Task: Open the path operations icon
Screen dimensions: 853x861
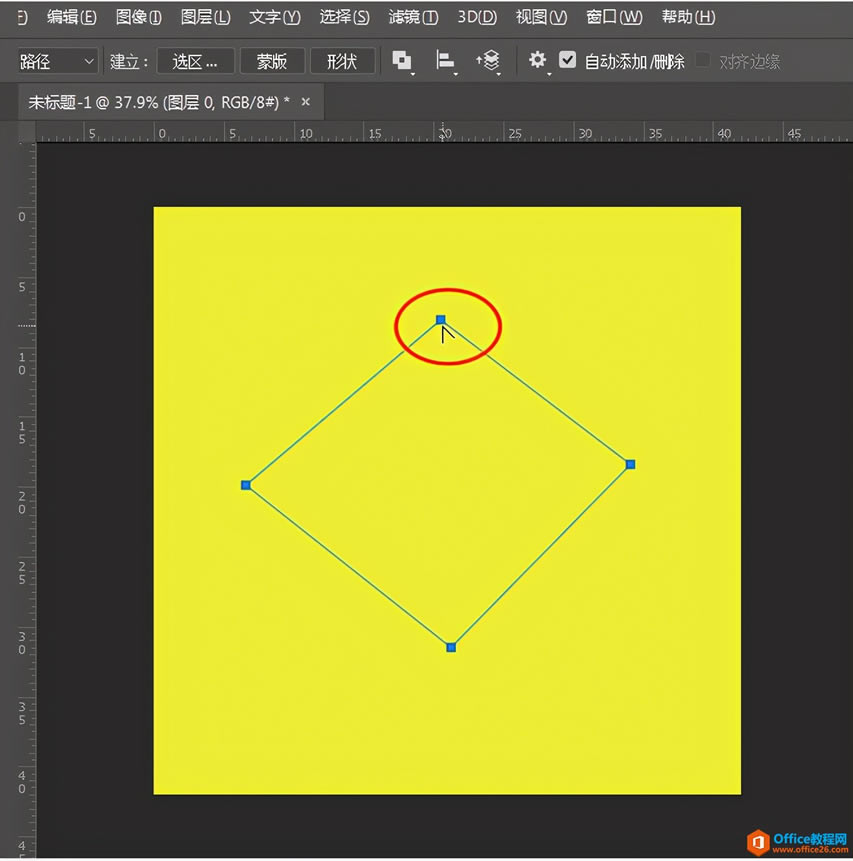Action: [x=402, y=60]
